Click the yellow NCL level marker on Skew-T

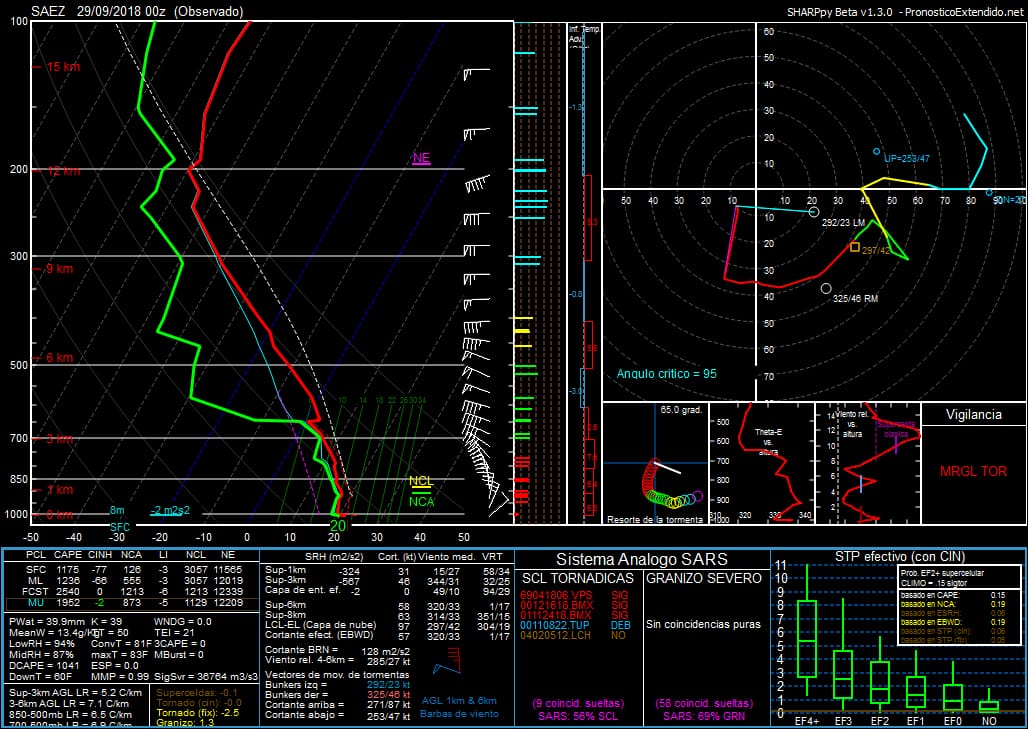pos(421,481)
